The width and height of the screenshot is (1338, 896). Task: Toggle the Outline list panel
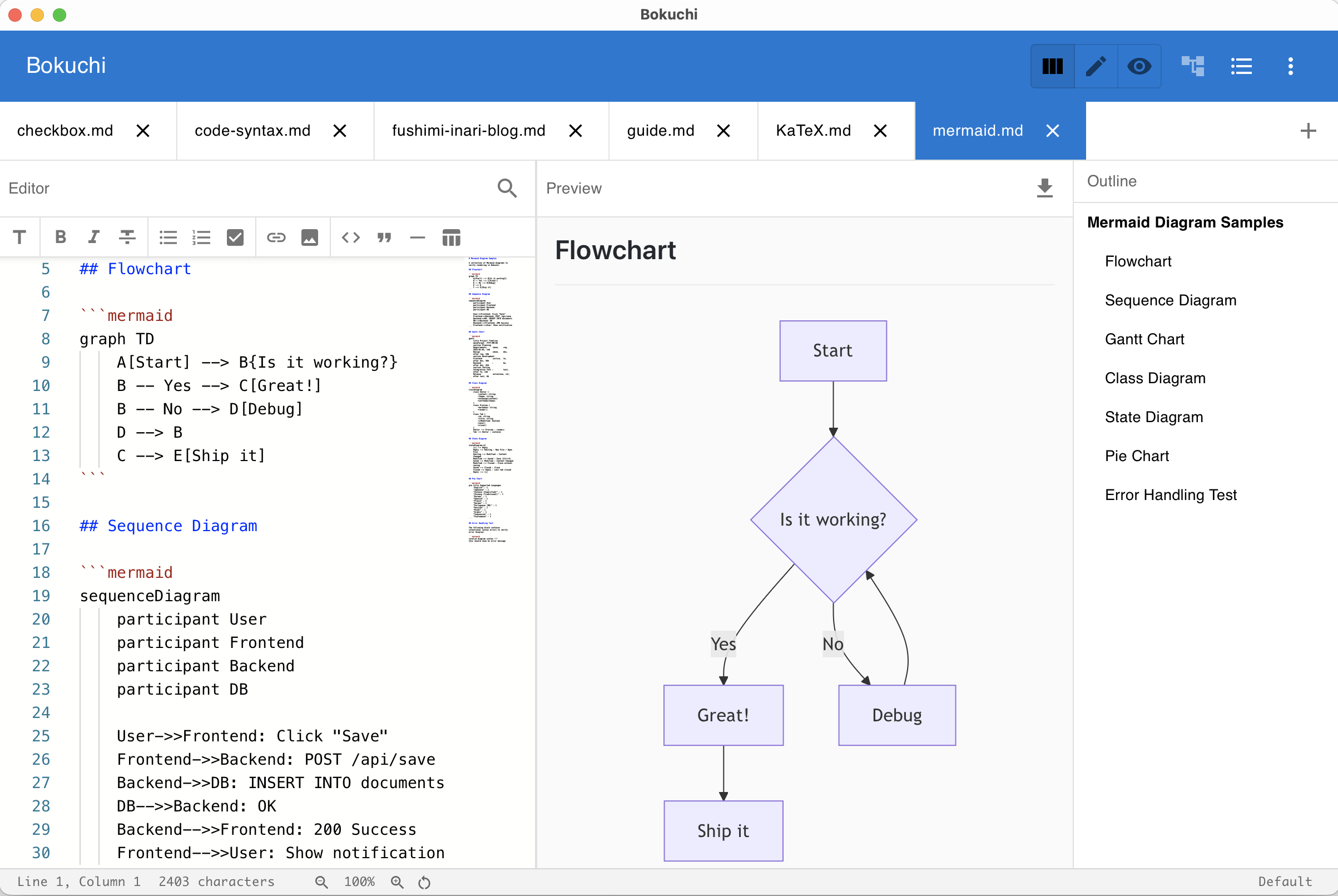[x=1241, y=66]
